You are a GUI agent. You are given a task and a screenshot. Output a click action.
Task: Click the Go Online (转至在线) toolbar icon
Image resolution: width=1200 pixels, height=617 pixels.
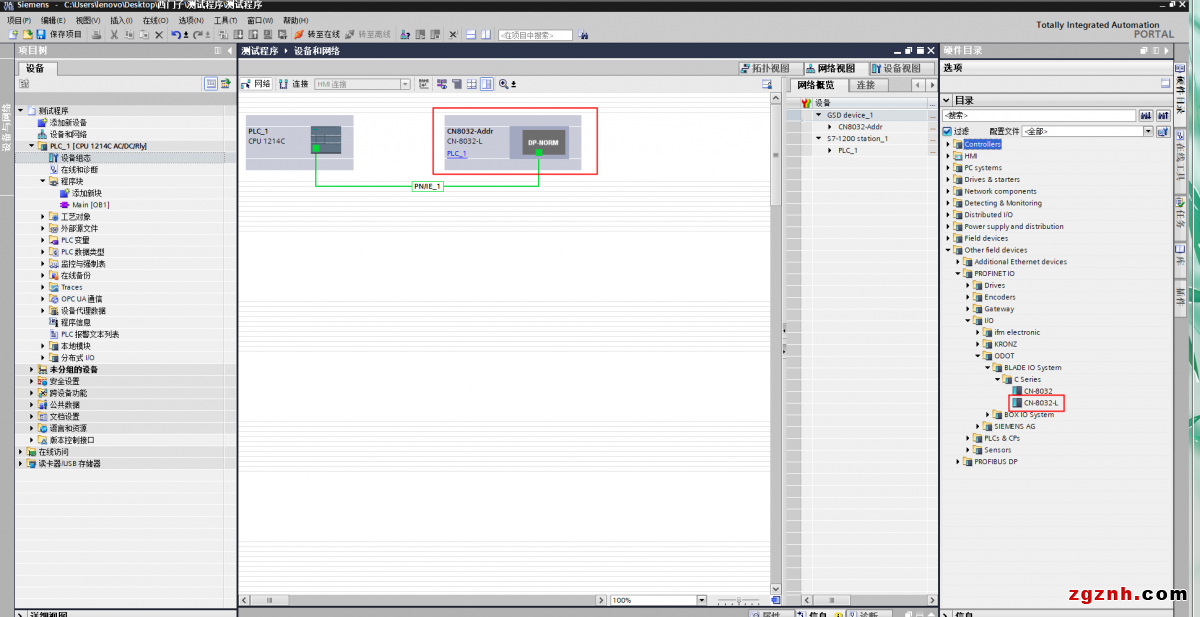pos(299,34)
